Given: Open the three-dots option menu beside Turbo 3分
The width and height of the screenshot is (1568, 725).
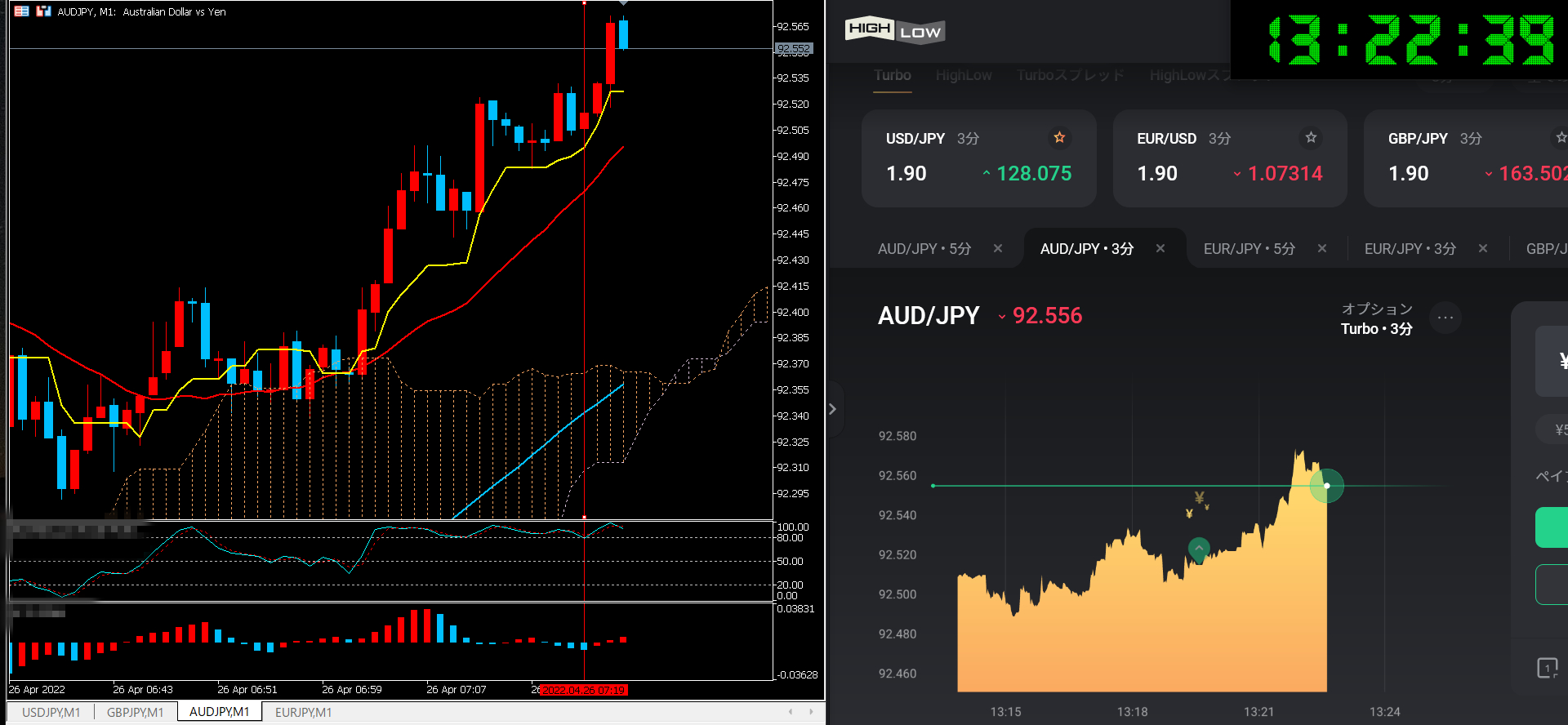Looking at the screenshot, I should pos(1445,318).
